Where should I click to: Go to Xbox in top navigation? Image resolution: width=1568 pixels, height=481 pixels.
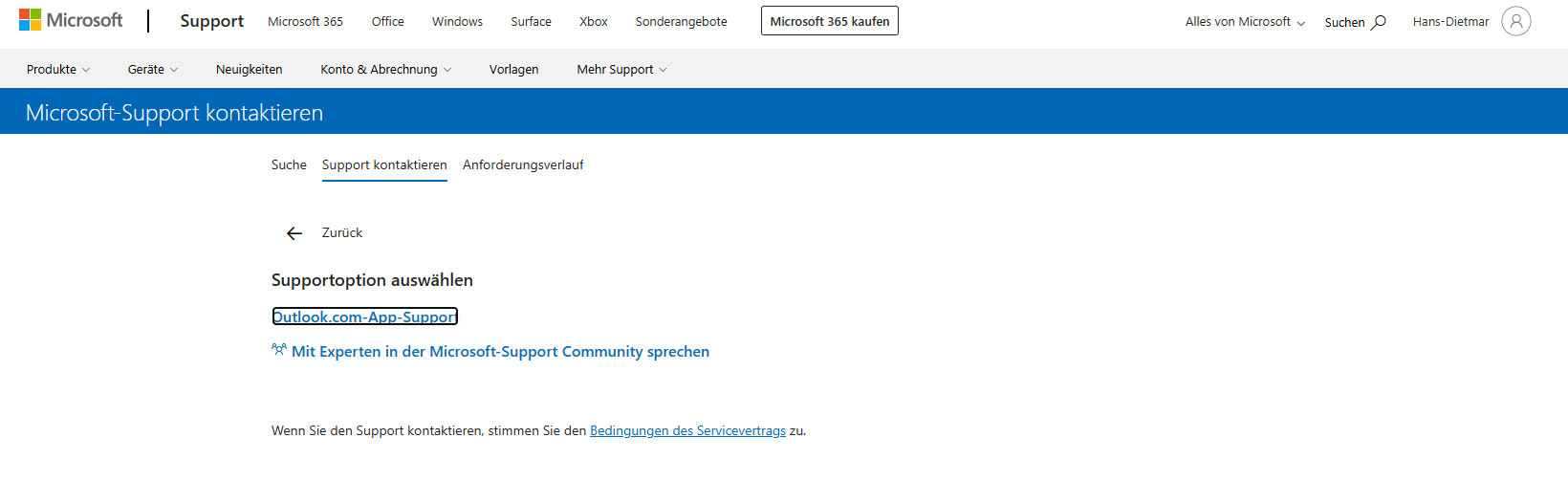click(x=594, y=21)
